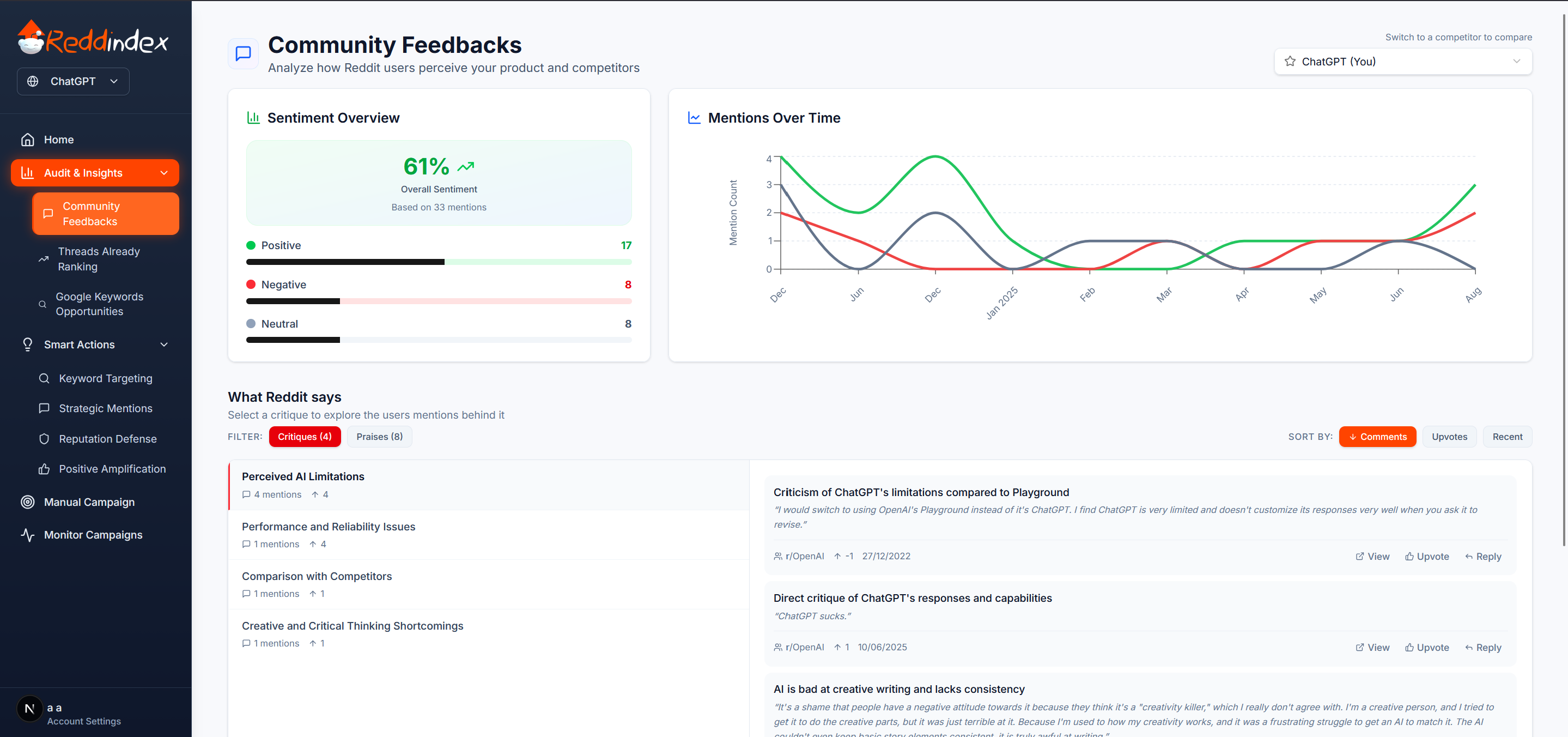The image size is (1568, 737).
Task: Enable the Critiques (4) filter
Action: coord(305,436)
